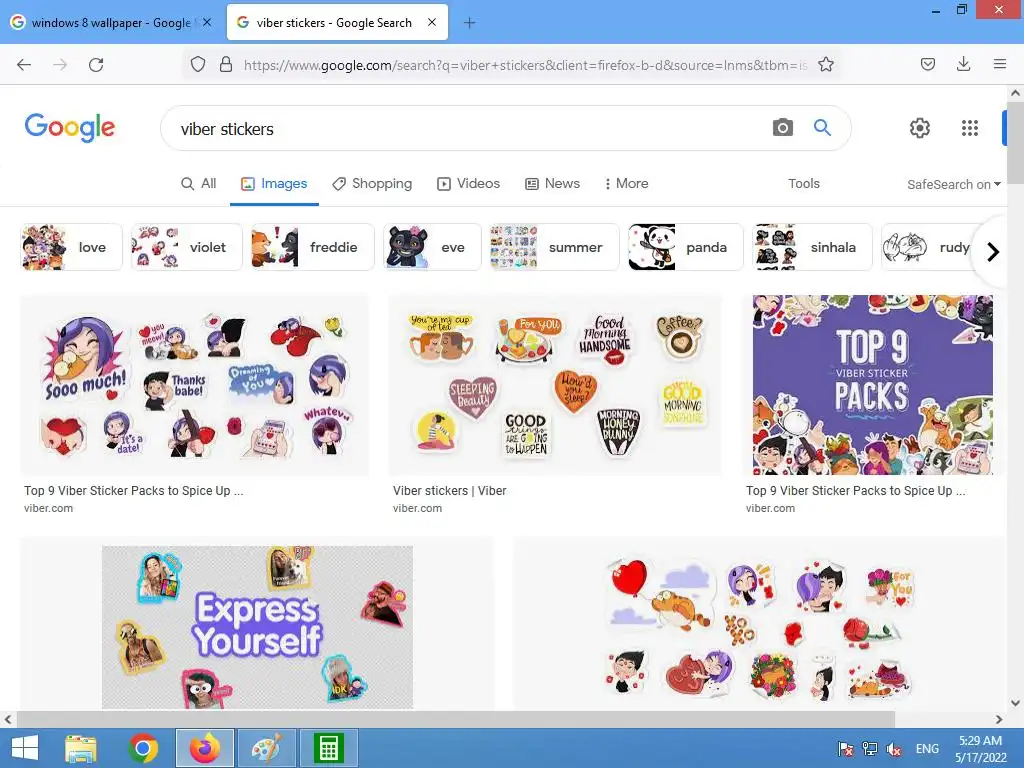
Task: Click the vertical scrollbar up arrow
Action: pos(1015,93)
